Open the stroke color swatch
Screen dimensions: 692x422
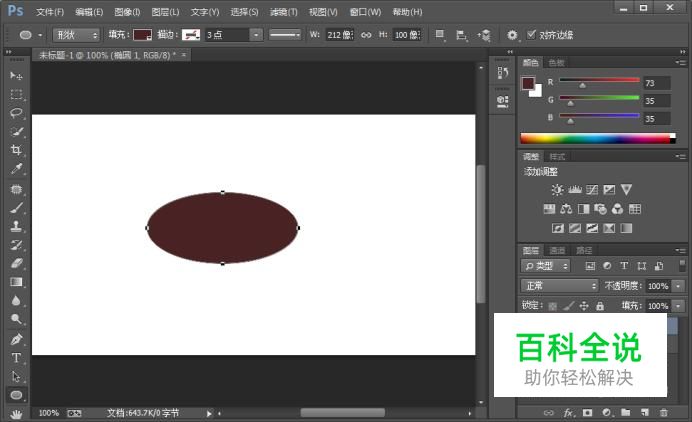coord(191,35)
